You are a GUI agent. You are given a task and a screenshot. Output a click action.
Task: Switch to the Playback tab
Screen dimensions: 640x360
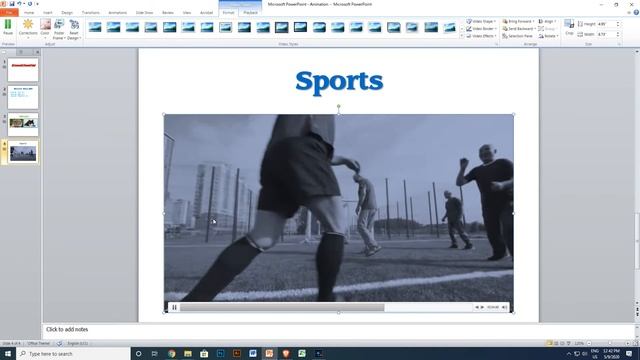click(x=250, y=13)
